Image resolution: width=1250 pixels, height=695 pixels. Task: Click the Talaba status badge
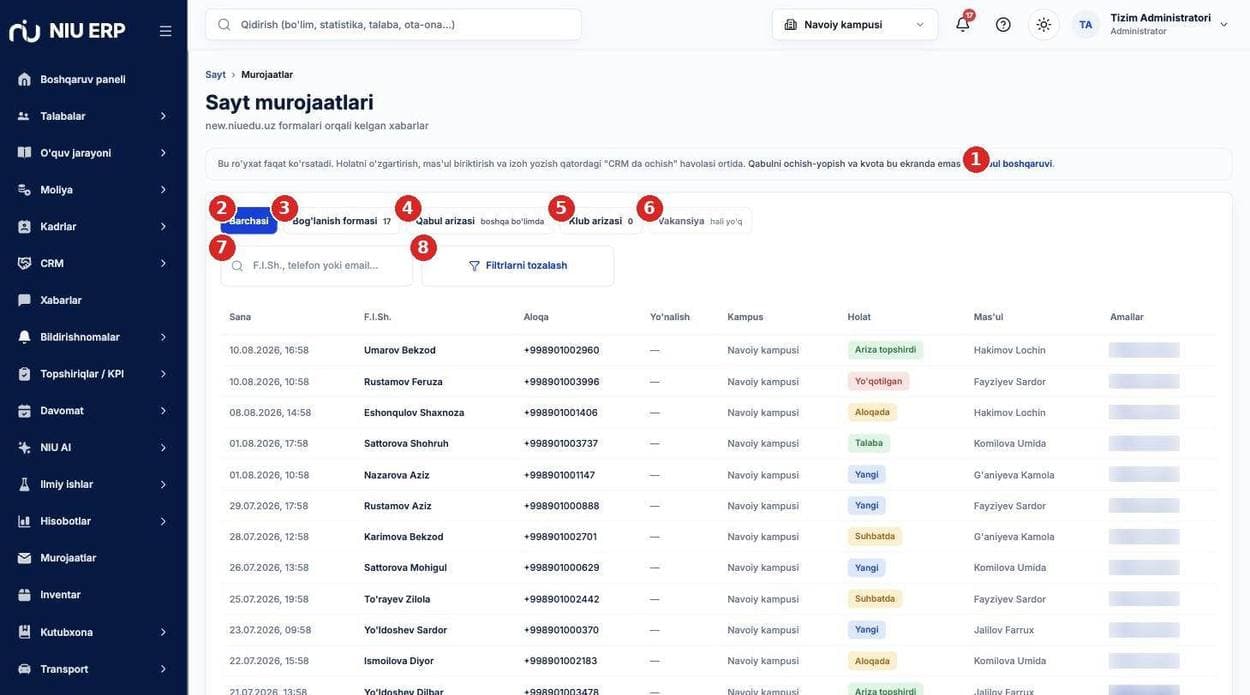pyautogui.click(x=869, y=443)
